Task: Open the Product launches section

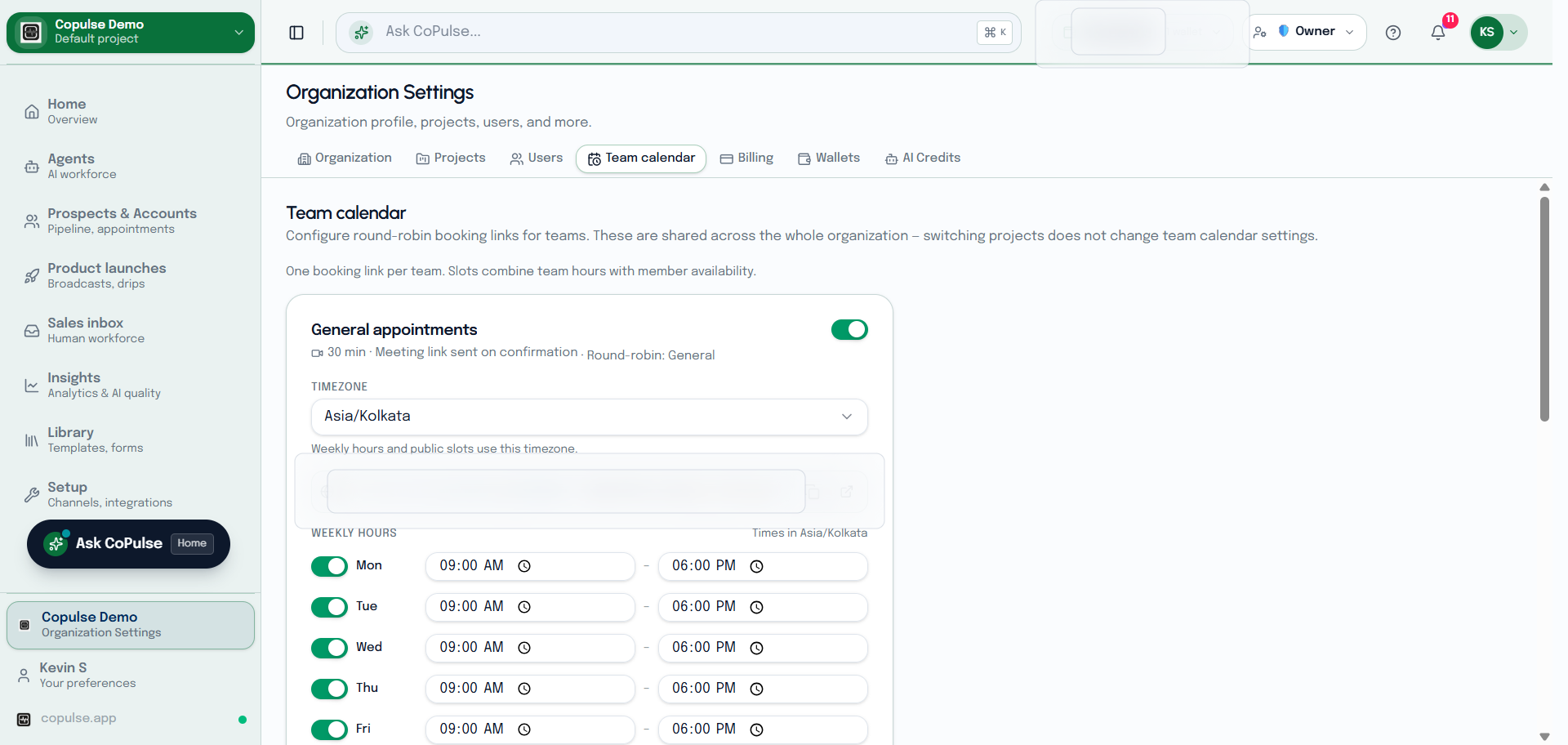Action: tap(131, 276)
